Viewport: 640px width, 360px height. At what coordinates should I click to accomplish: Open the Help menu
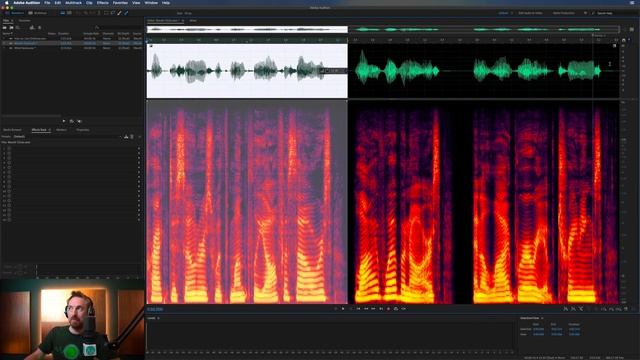(x=166, y=2)
